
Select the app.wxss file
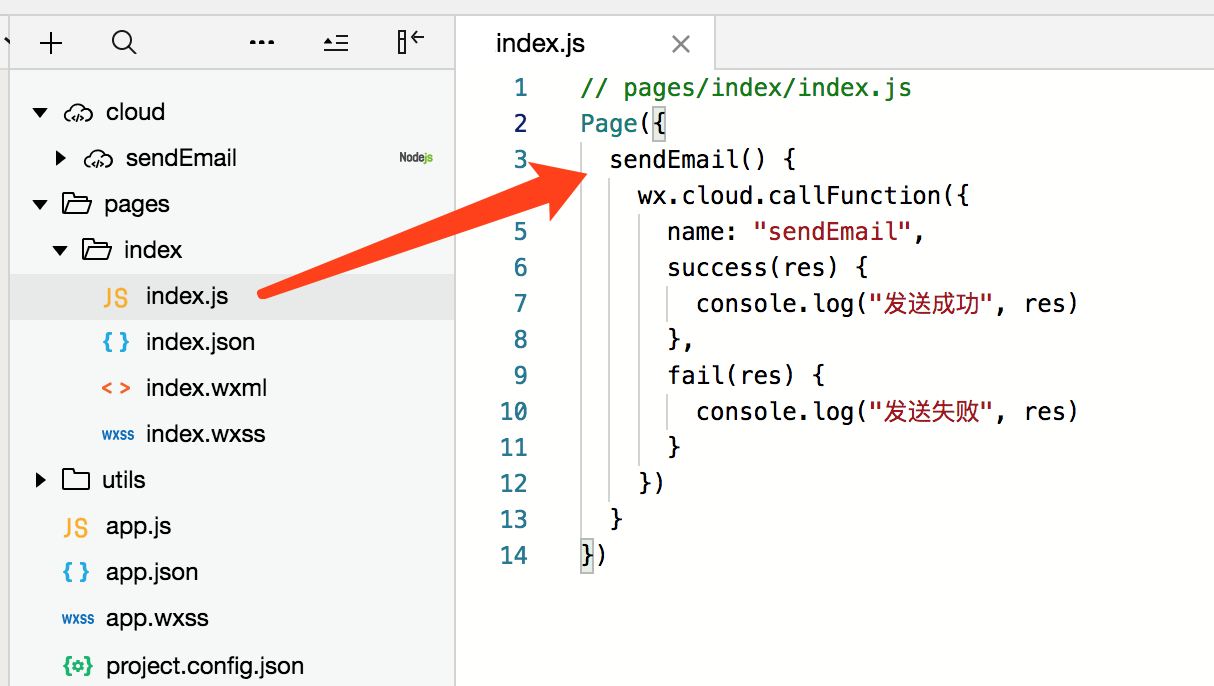coord(157,618)
